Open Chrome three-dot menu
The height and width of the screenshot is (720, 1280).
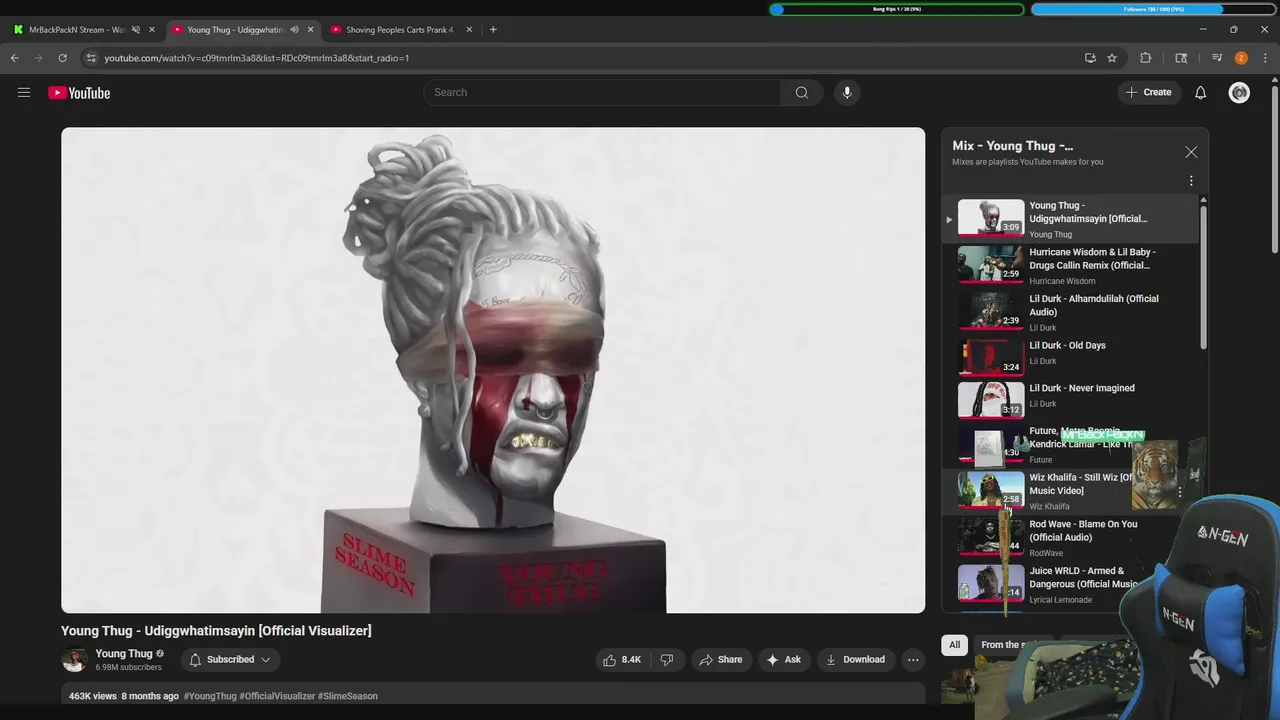coord(1265,58)
